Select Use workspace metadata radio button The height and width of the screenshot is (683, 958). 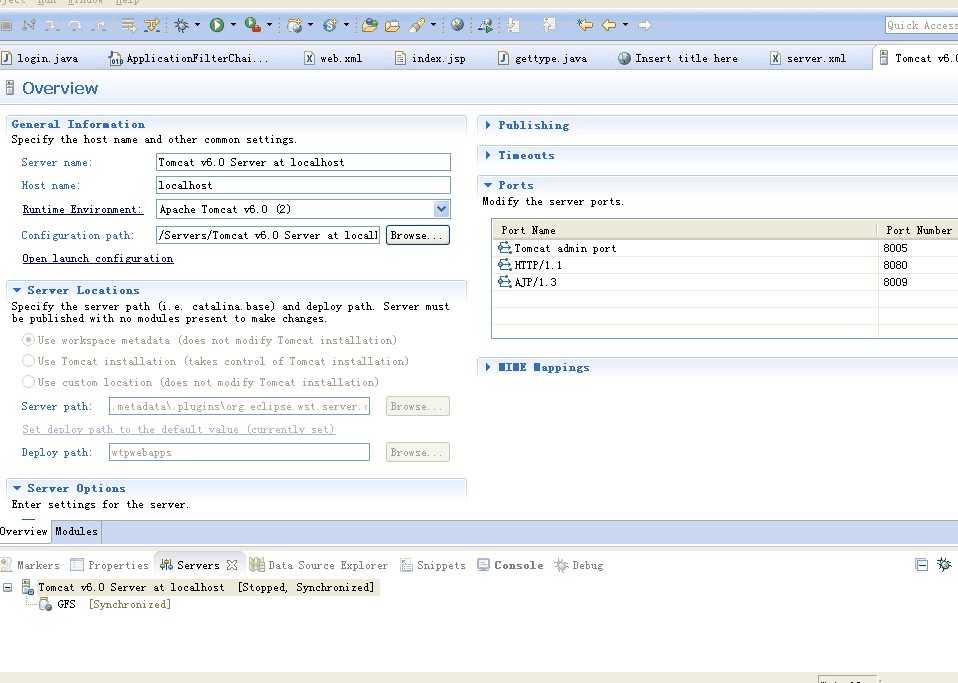click(28, 340)
